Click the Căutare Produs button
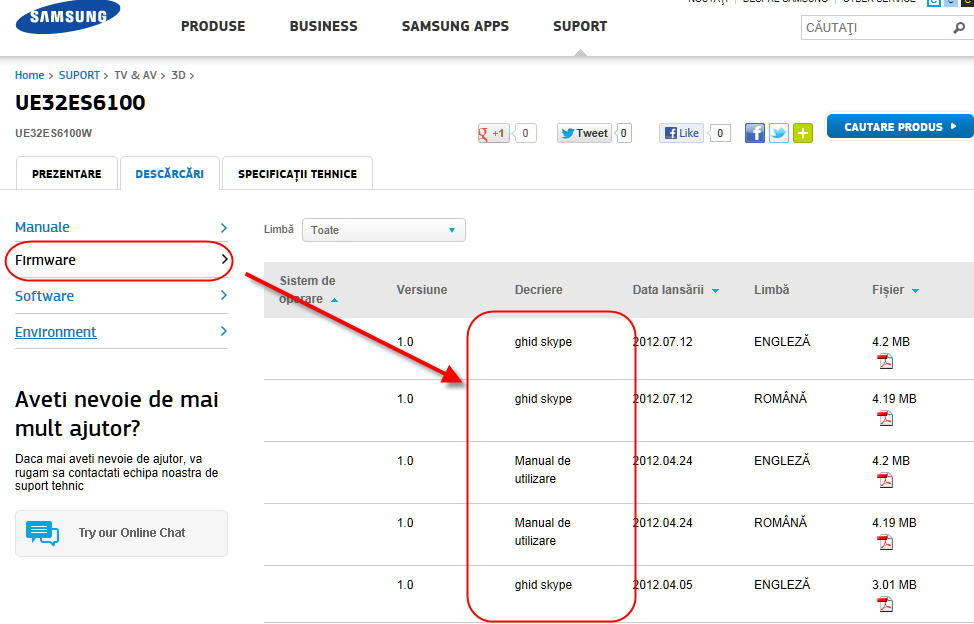The image size is (974, 624). (x=900, y=127)
